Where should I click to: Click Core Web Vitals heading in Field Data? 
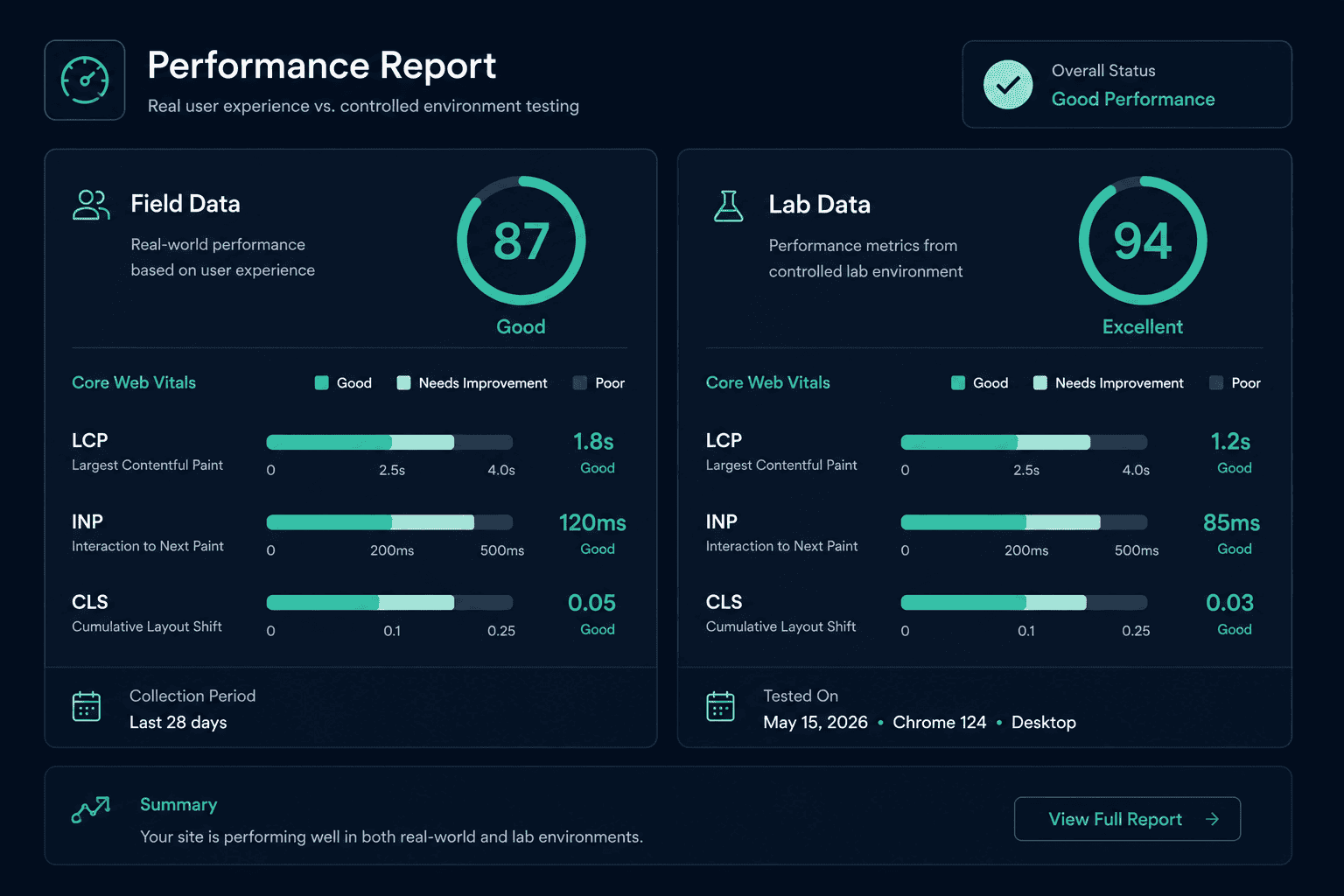point(134,382)
